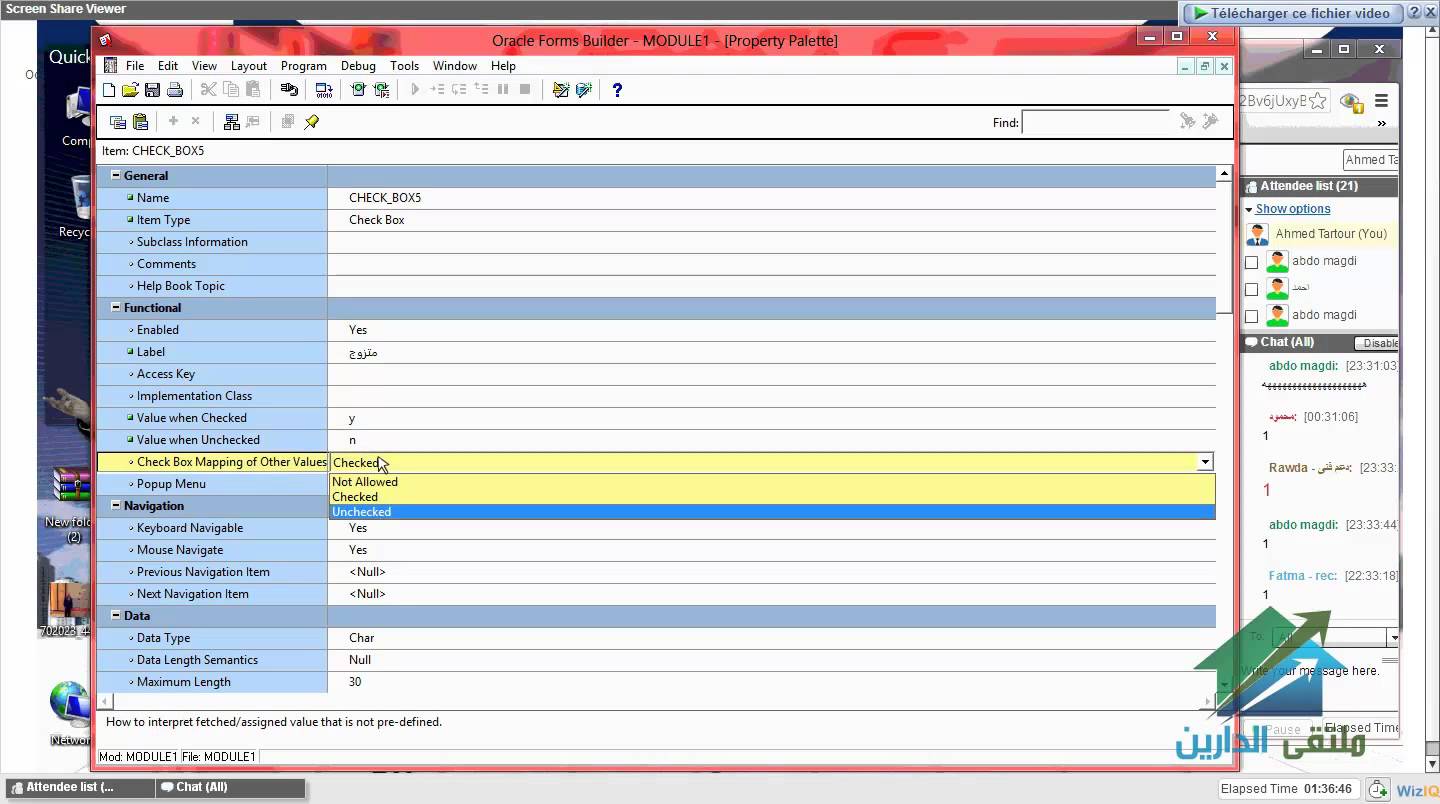1440x804 pixels.
Task: Click the Keyboard Navigable property row
Action: (656, 528)
